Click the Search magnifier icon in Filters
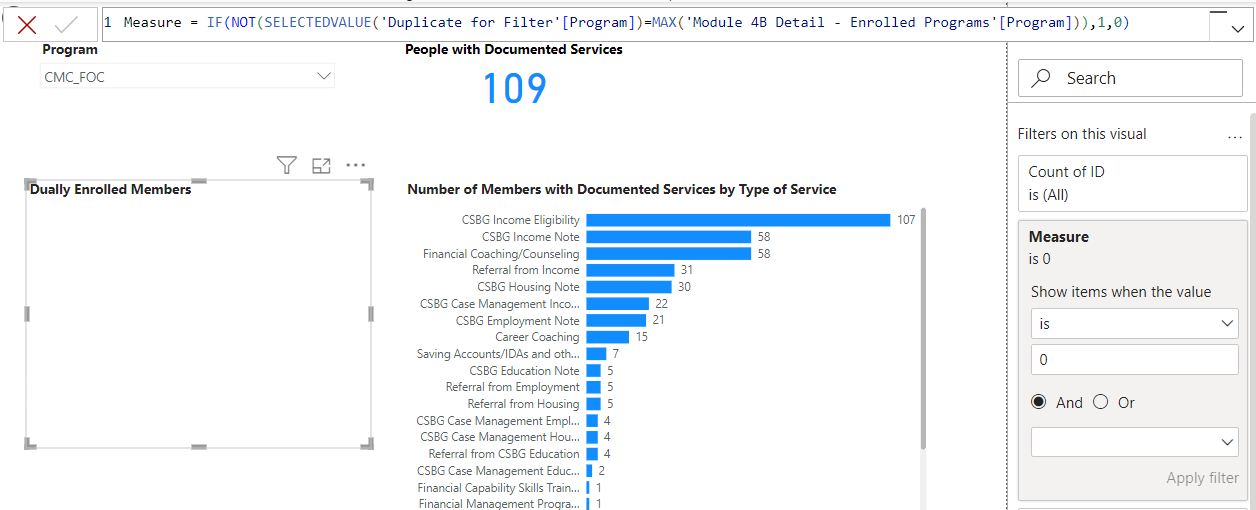1256x510 pixels. [1041, 78]
